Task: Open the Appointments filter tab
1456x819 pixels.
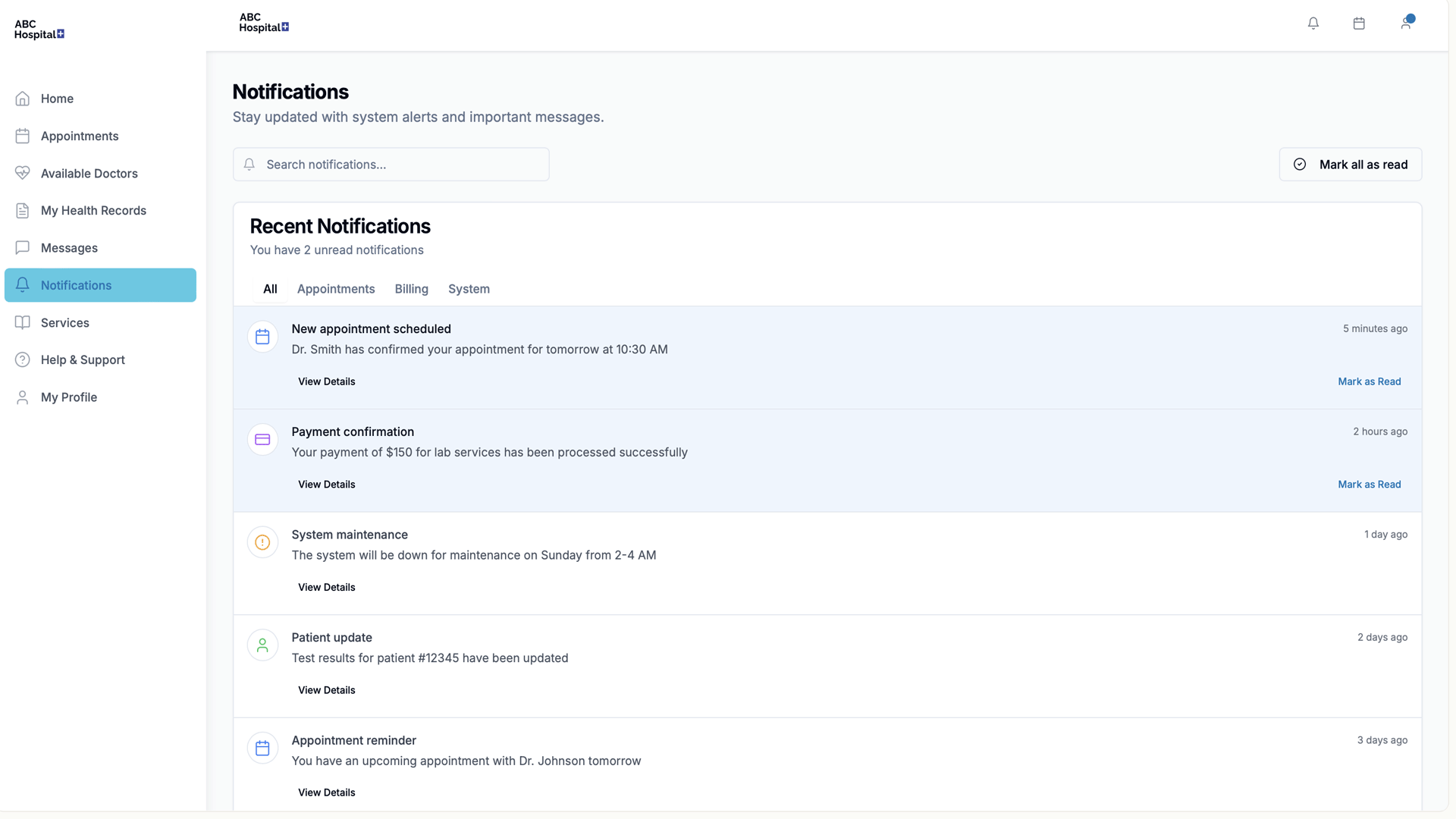Action: coord(336,289)
